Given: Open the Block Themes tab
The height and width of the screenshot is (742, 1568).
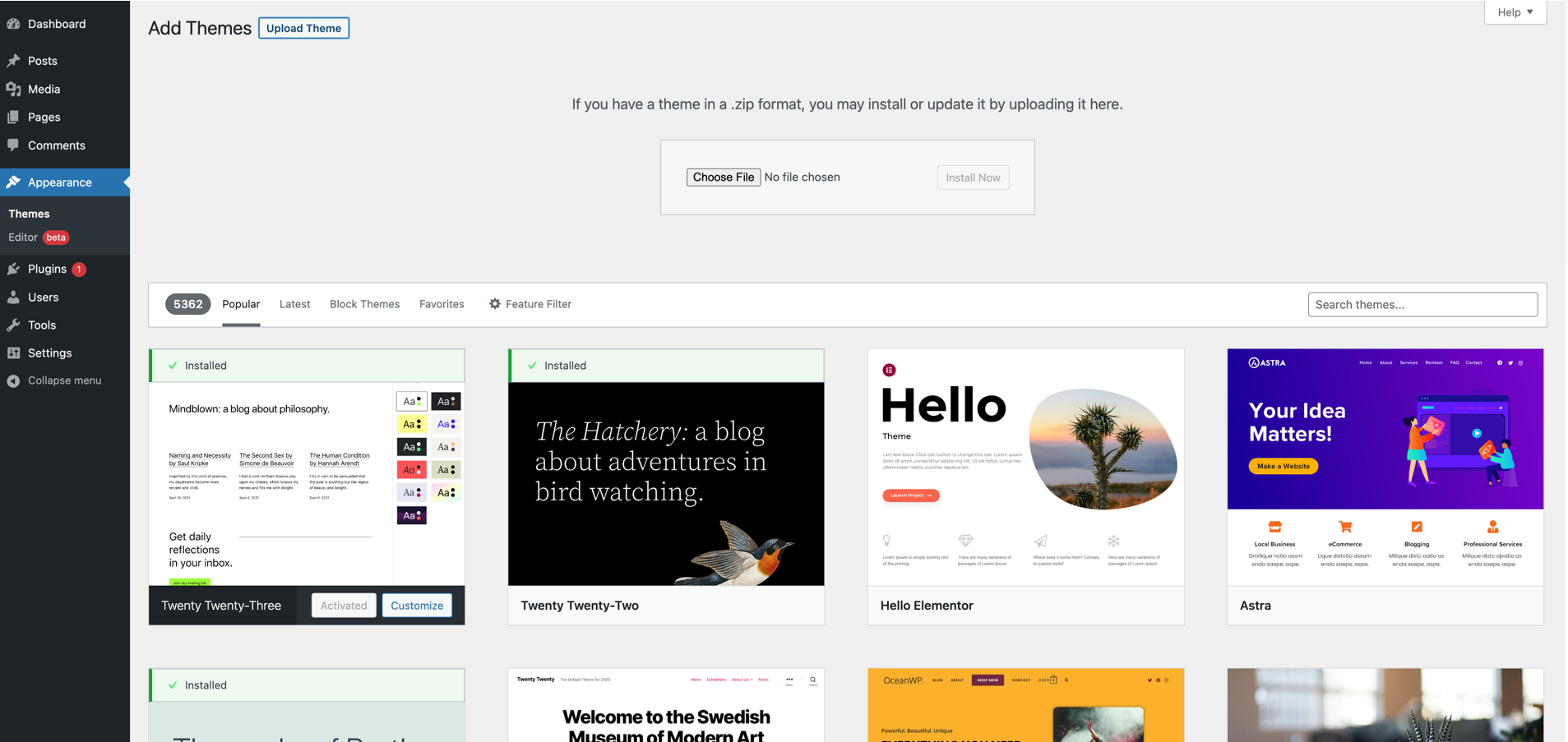Looking at the screenshot, I should (x=364, y=304).
